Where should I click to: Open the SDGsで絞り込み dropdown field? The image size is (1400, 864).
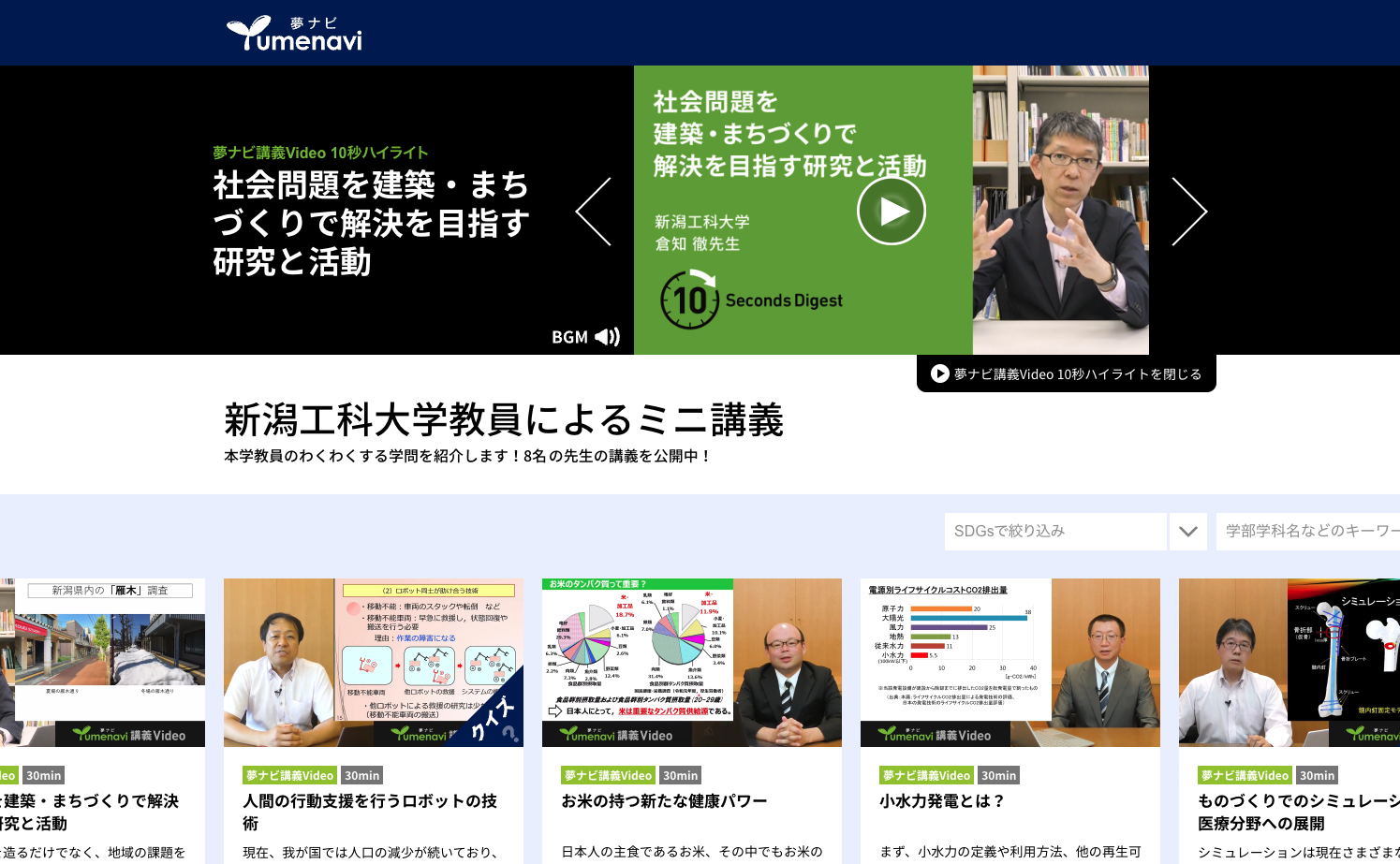click(1054, 532)
